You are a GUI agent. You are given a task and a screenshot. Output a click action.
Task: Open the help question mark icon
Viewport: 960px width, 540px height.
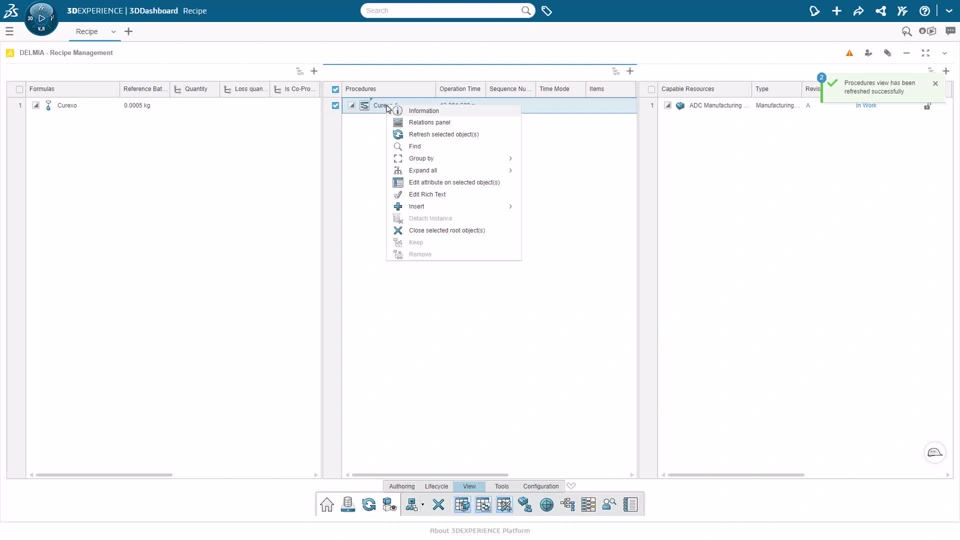point(924,10)
